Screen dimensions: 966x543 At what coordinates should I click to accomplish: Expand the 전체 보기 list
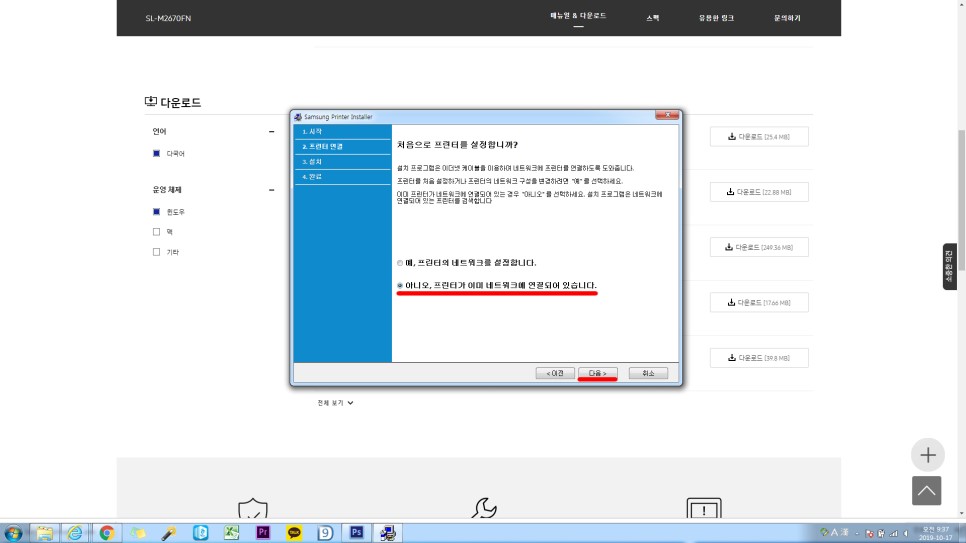pyautogui.click(x=335, y=403)
